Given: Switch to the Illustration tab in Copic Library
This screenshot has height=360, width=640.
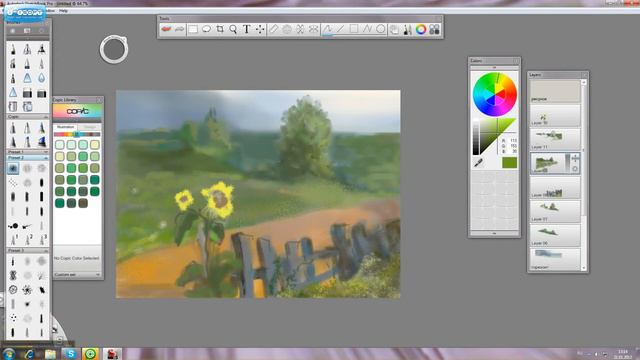Looking at the screenshot, I should (65, 127).
